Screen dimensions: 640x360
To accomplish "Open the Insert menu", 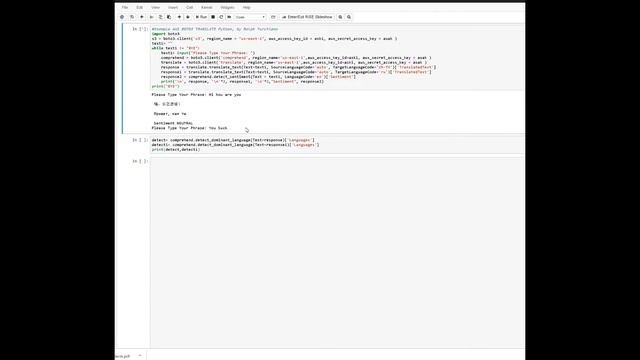I will [x=173, y=7].
